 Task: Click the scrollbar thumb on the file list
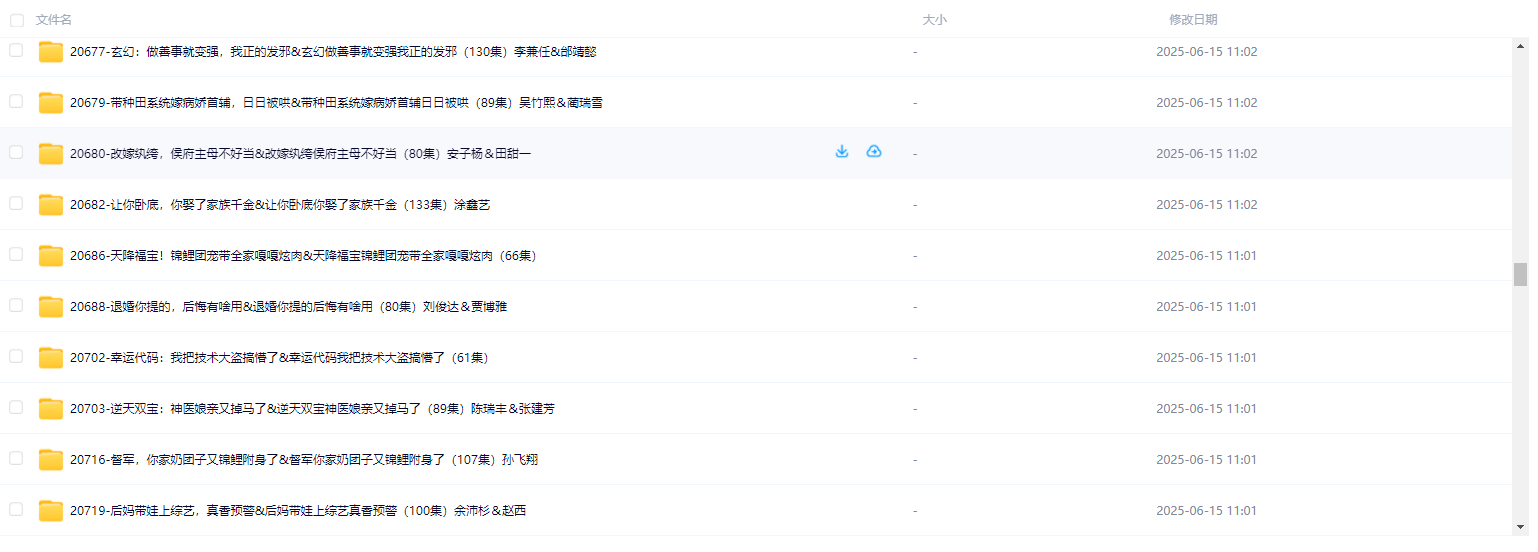[x=1520, y=274]
